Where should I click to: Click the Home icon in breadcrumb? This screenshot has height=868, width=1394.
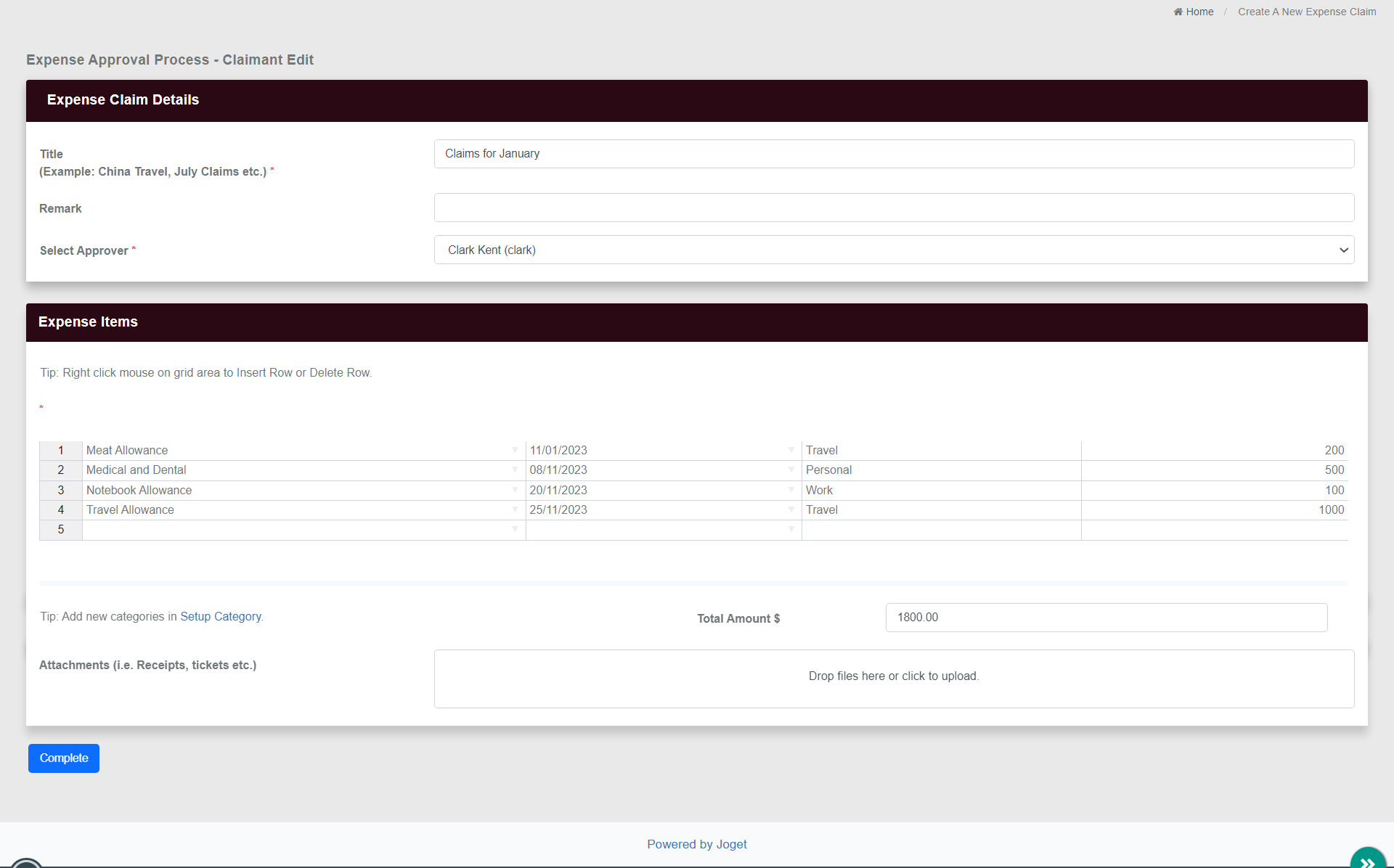click(x=1178, y=12)
